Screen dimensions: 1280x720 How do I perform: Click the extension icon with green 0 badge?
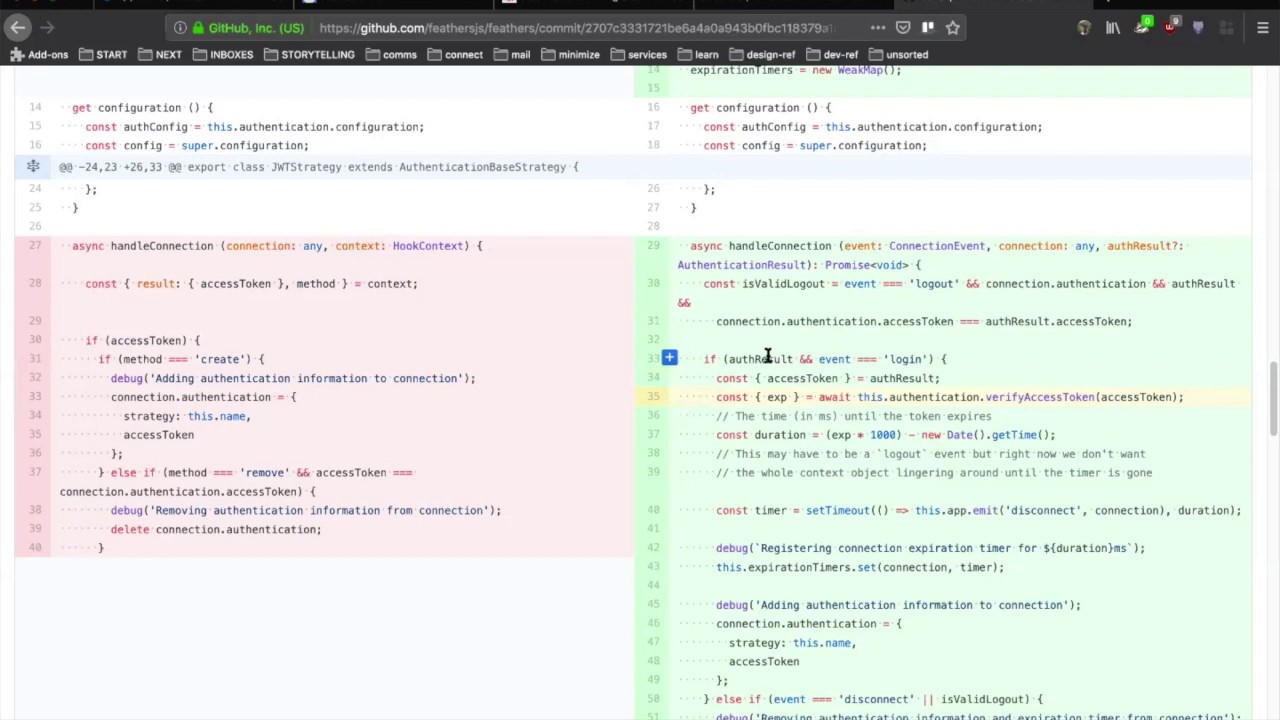coord(1142,27)
